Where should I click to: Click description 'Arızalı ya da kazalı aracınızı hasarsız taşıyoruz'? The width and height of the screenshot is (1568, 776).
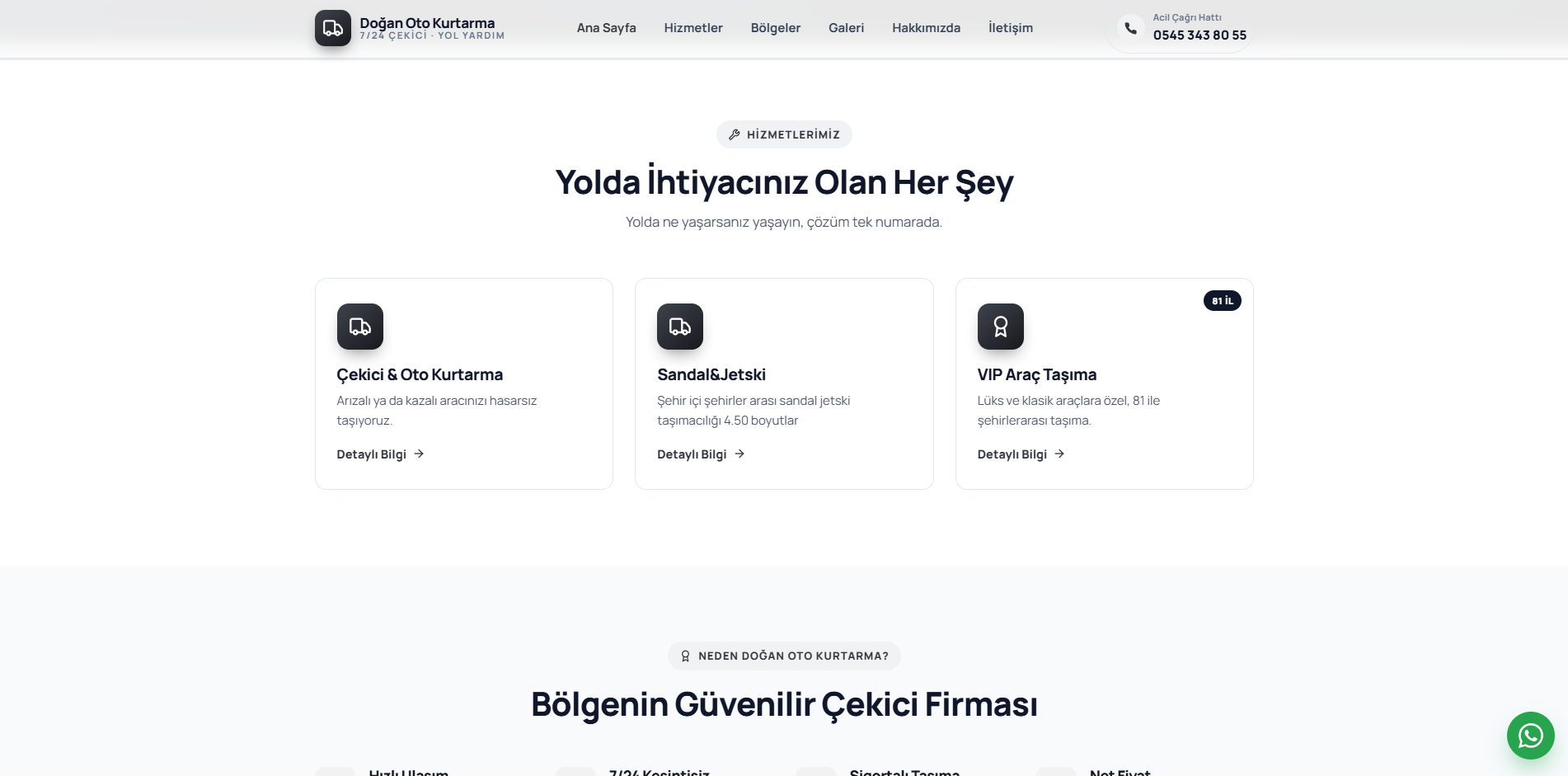pos(437,411)
